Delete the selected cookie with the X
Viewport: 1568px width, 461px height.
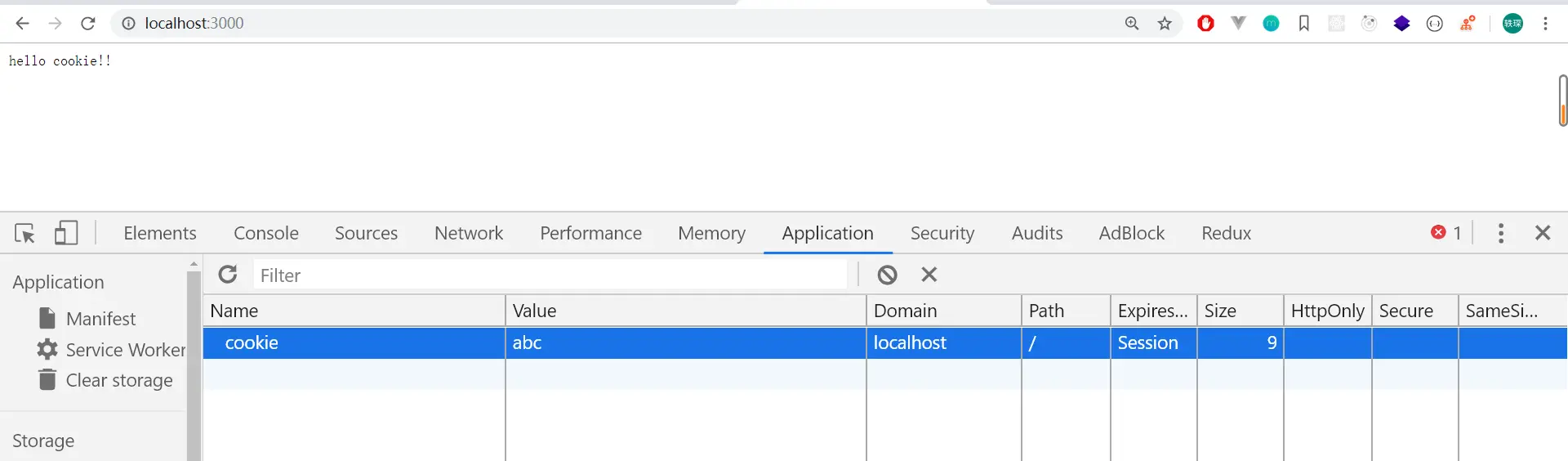pos(929,275)
